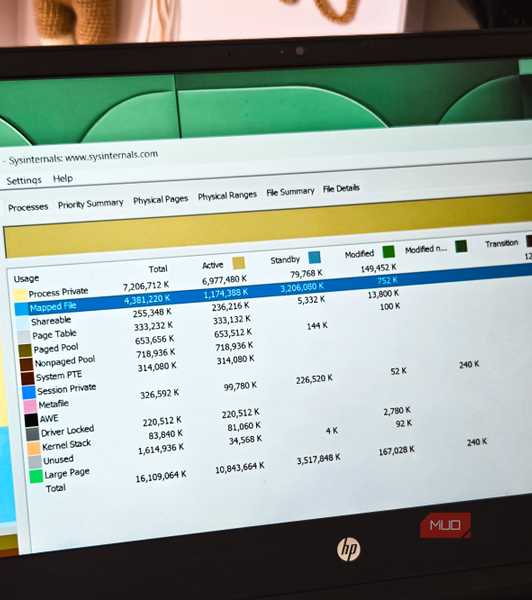Sort by the Standby column header

coord(285,260)
